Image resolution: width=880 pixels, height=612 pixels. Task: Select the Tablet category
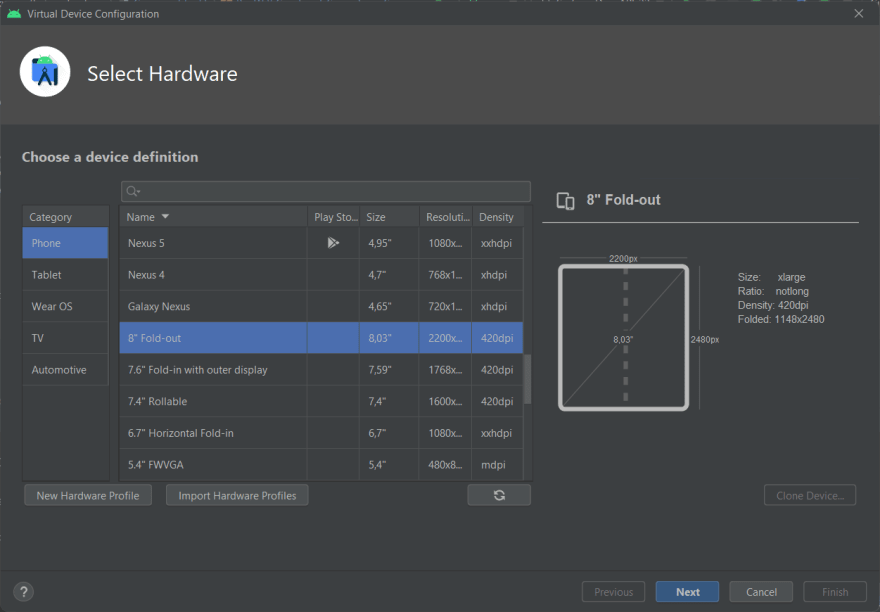pyautogui.click(x=65, y=275)
